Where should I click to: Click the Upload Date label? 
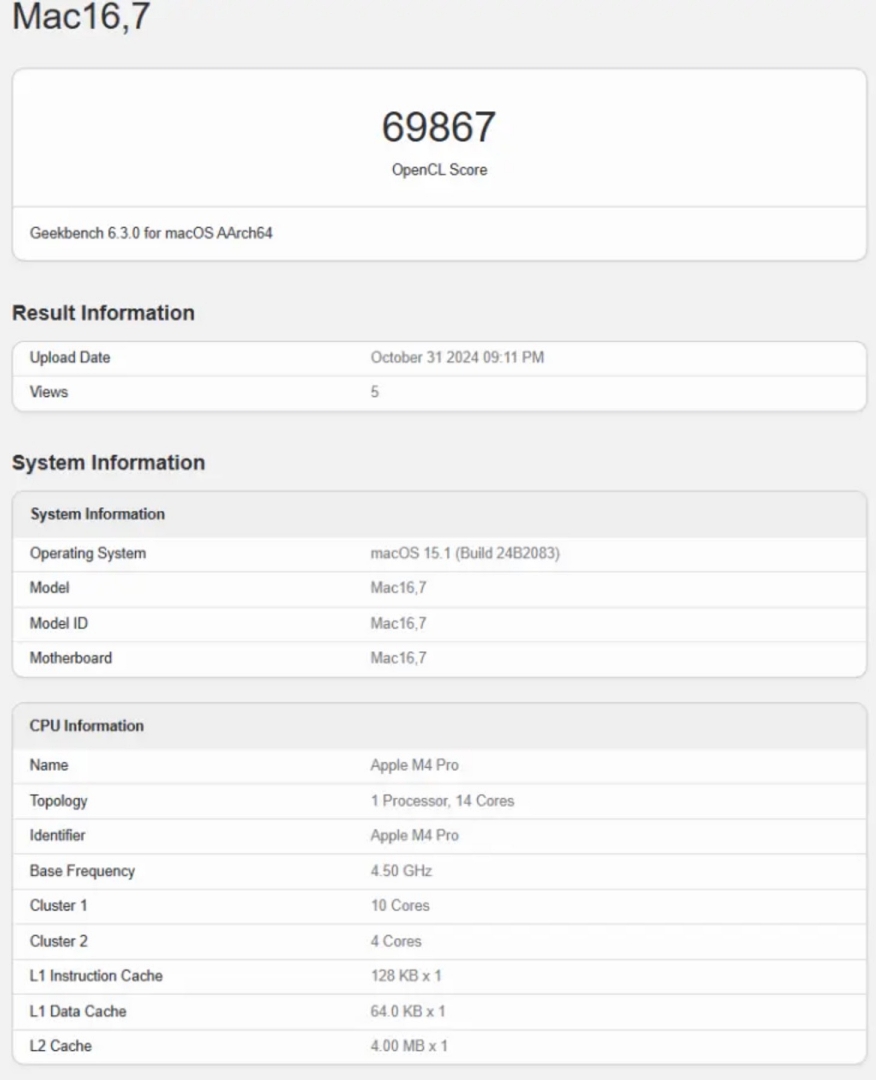70,357
